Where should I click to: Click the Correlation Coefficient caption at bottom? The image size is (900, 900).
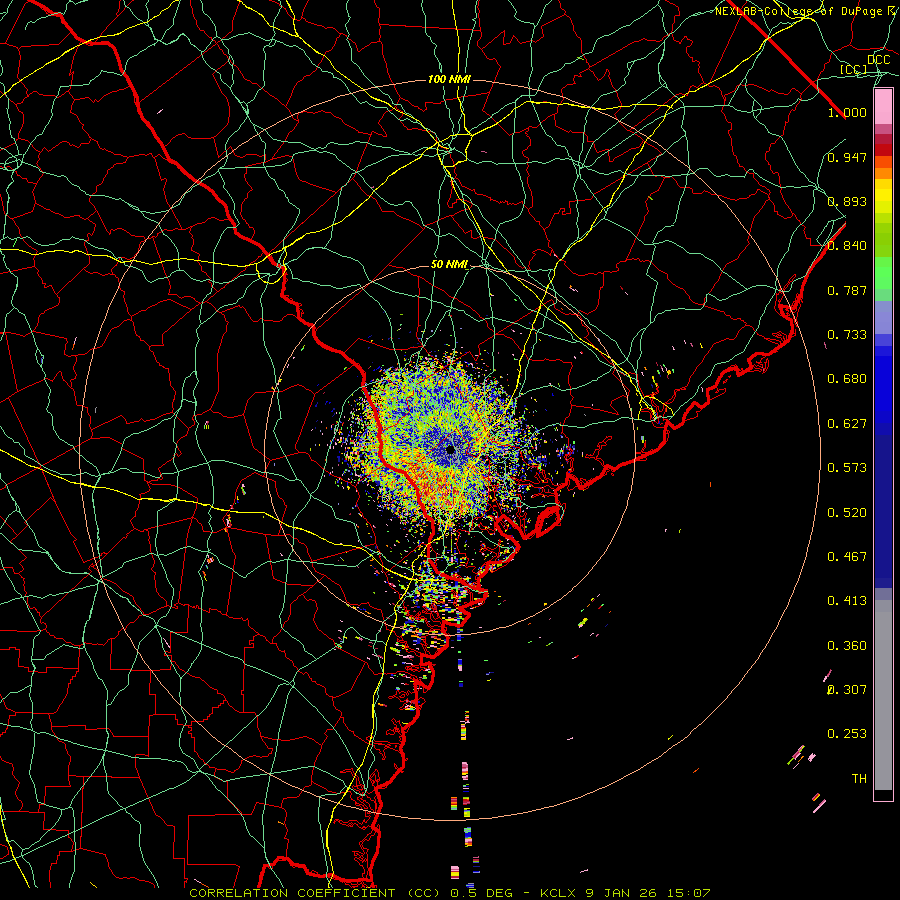point(449,894)
